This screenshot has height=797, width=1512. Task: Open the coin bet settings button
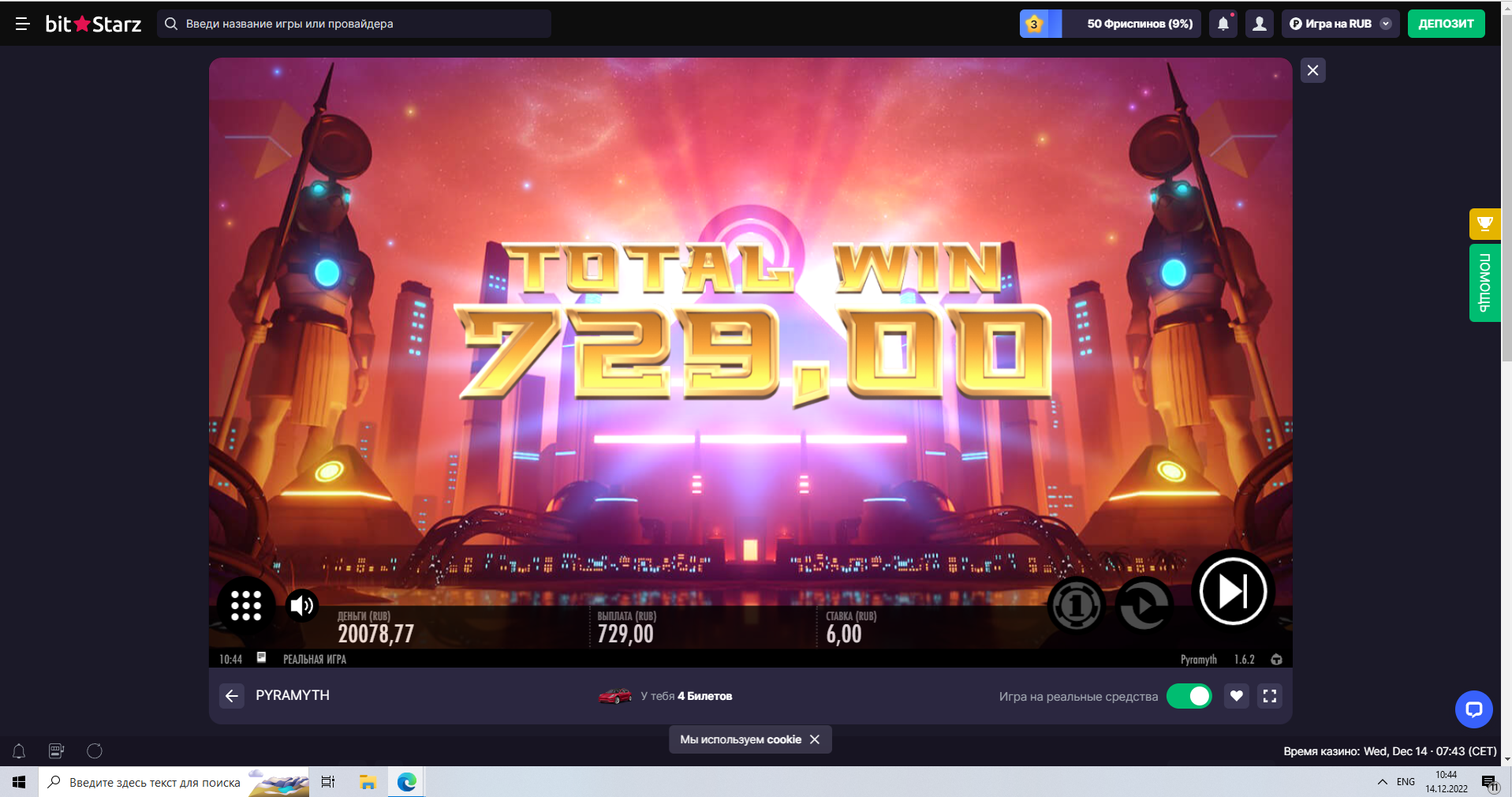(1076, 605)
